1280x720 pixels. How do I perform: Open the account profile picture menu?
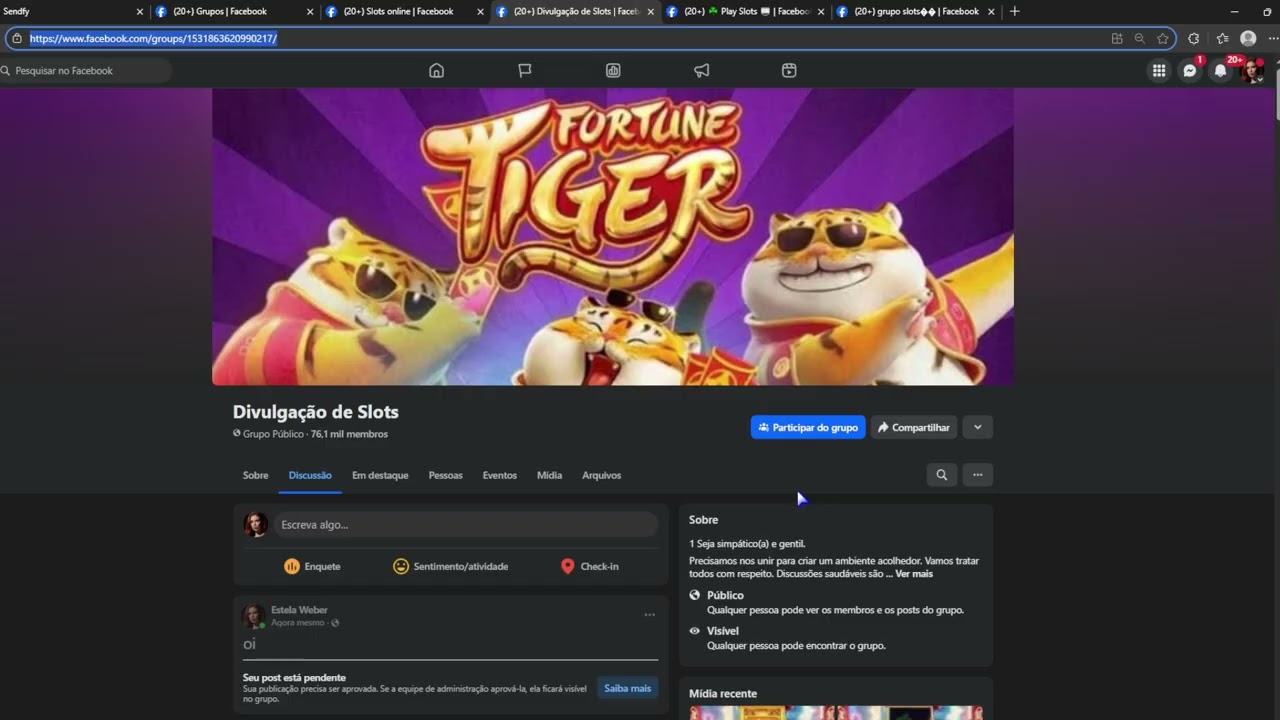point(1251,70)
